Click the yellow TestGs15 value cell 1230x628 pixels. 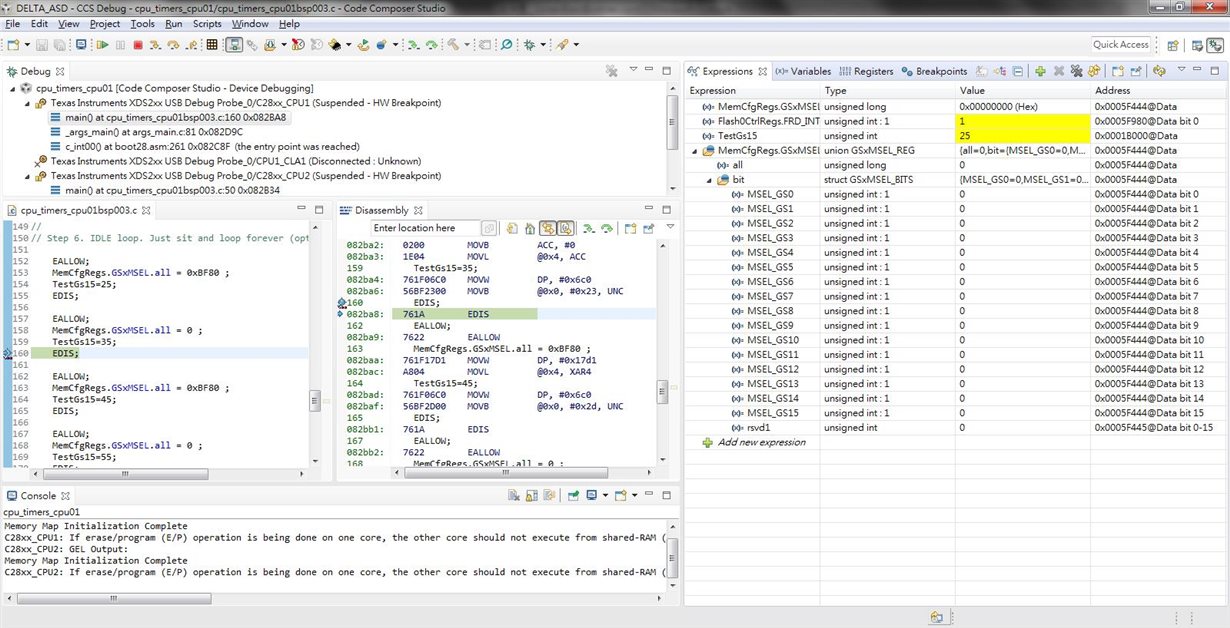pyautogui.click(x=1022, y=136)
